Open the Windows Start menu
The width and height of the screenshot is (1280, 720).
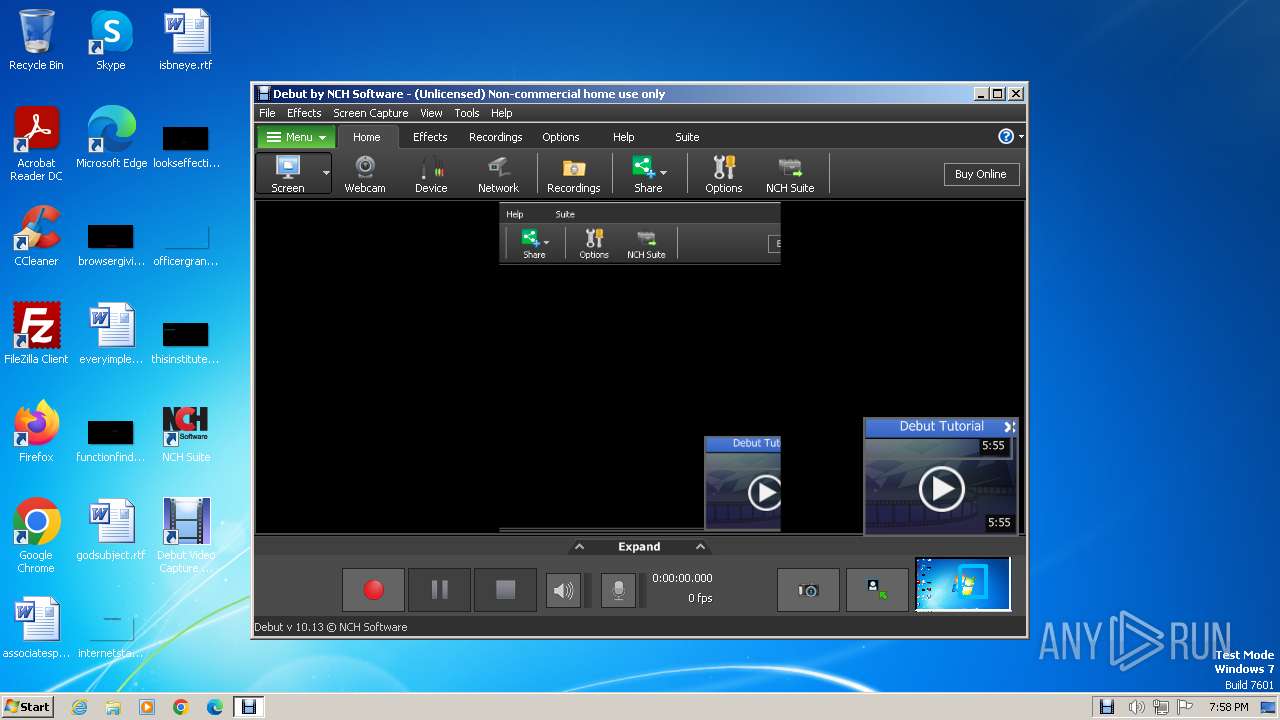(x=27, y=706)
